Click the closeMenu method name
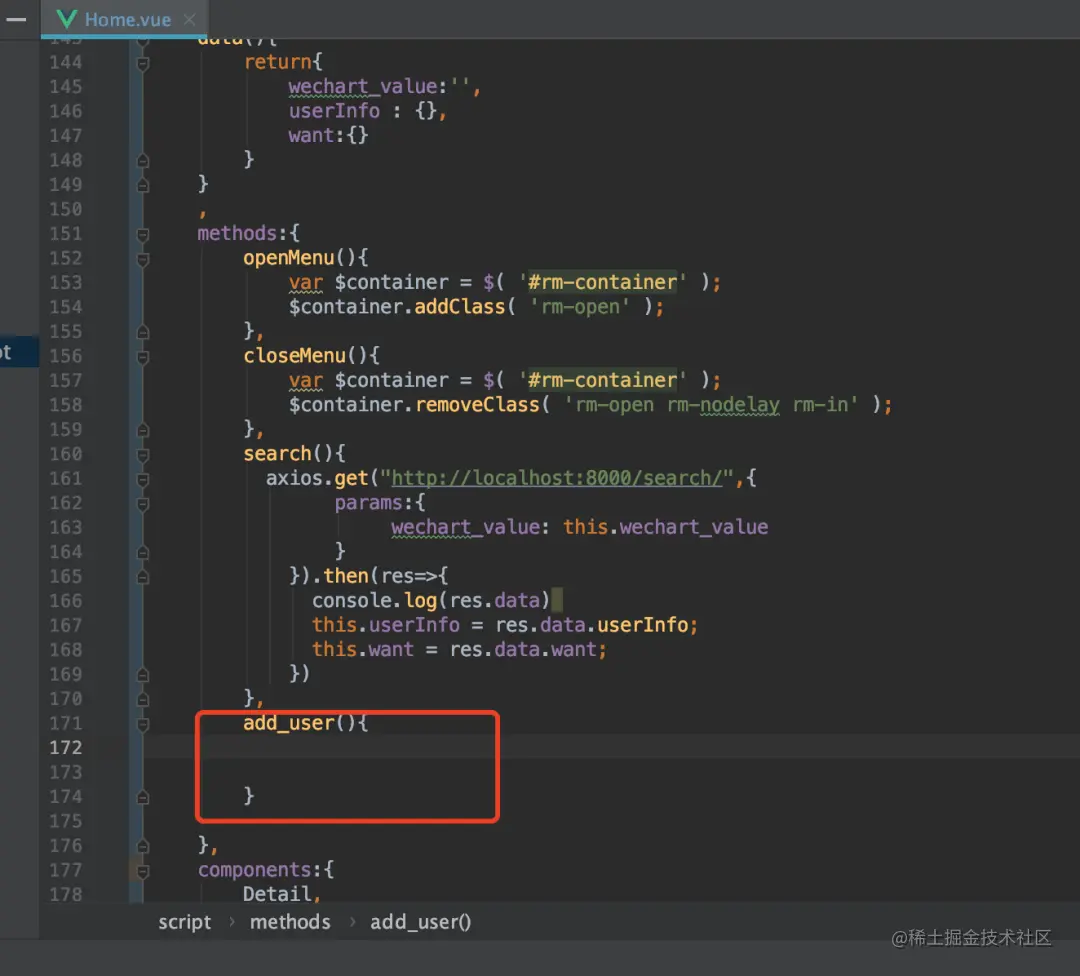This screenshot has width=1080, height=976. pos(294,355)
